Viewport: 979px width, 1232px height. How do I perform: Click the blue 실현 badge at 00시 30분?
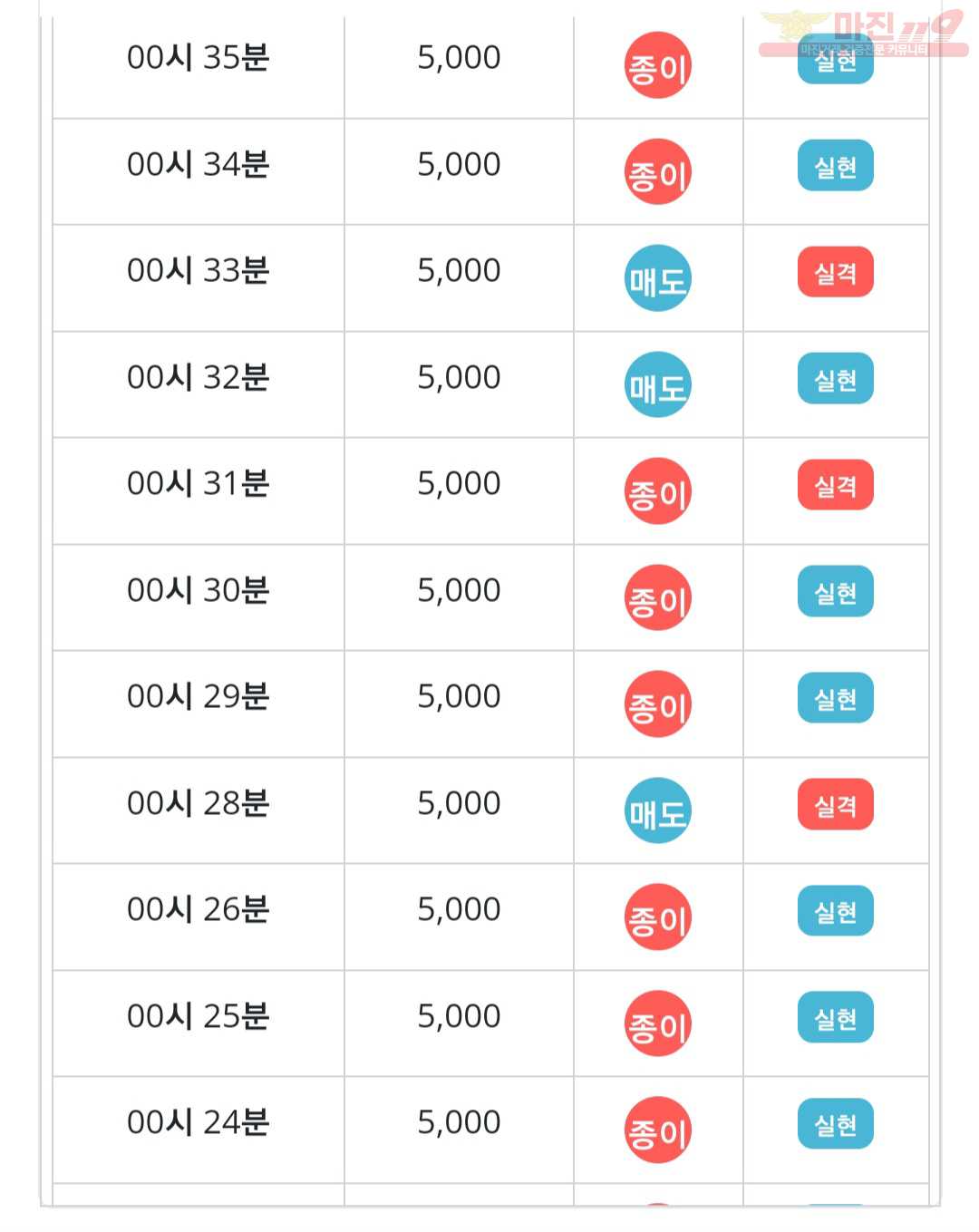pyautogui.click(x=836, y=592)
